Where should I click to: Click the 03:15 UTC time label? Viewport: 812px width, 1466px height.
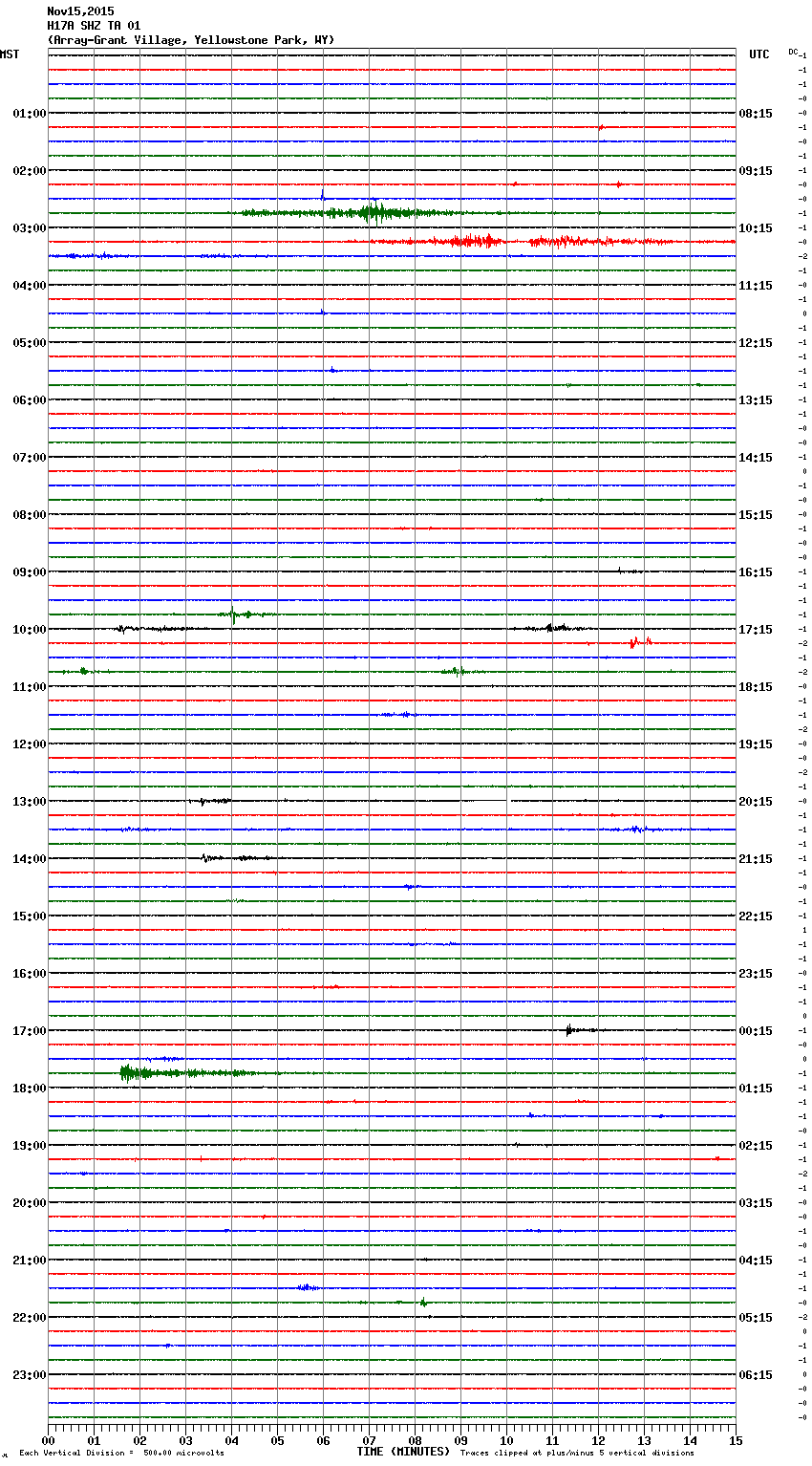[x=756, y=1203]
